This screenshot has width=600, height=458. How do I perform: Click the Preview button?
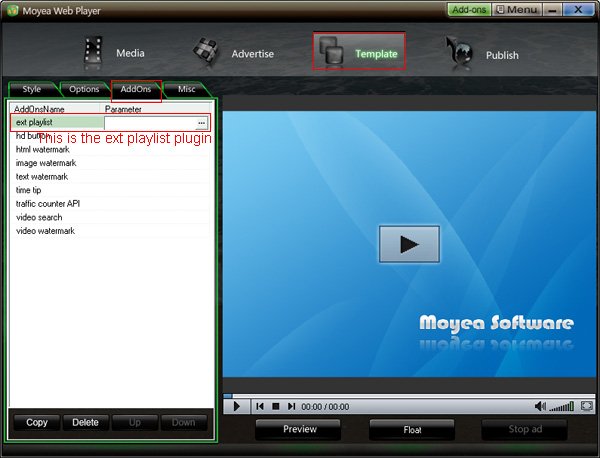coord(298,429)
